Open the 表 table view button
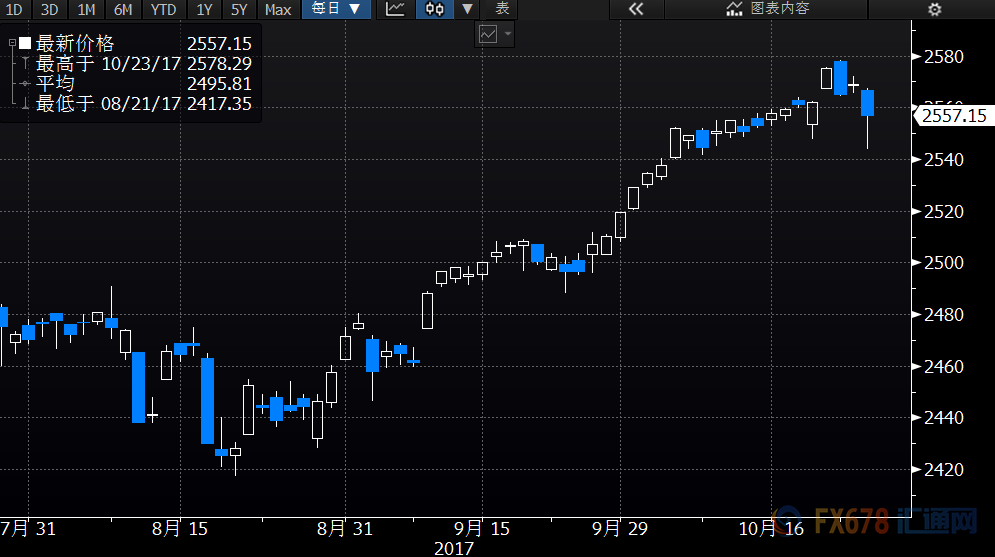This screenshot has height=557, width=995. [502, 9]
